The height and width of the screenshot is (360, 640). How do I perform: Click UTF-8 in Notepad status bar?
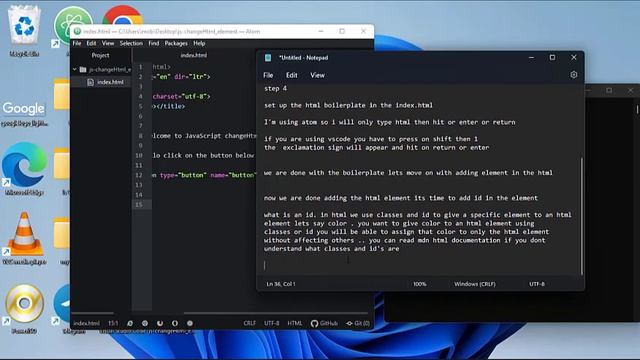[537, 284]
